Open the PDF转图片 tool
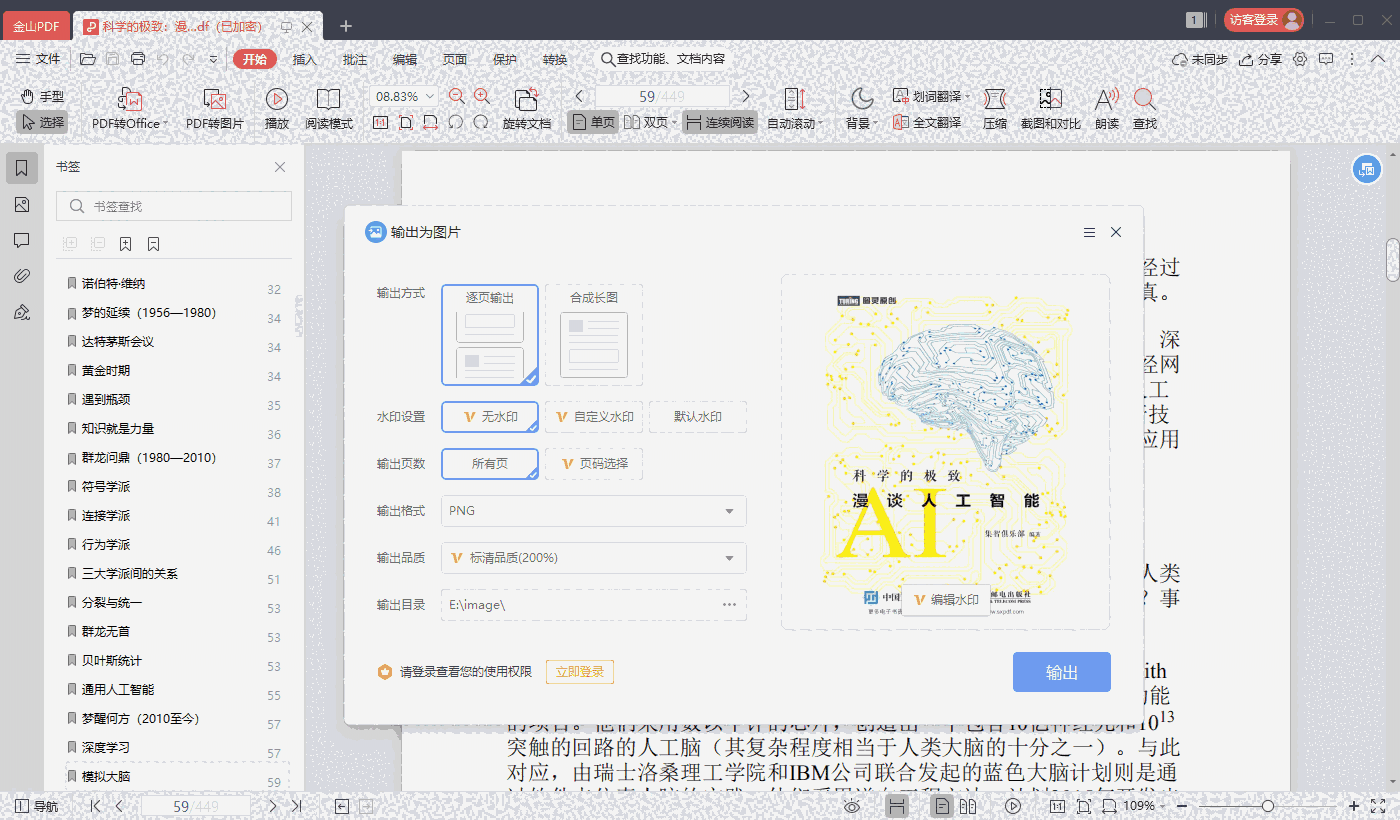The width and height of the screenshot is (1400, 820). [214, 100]
